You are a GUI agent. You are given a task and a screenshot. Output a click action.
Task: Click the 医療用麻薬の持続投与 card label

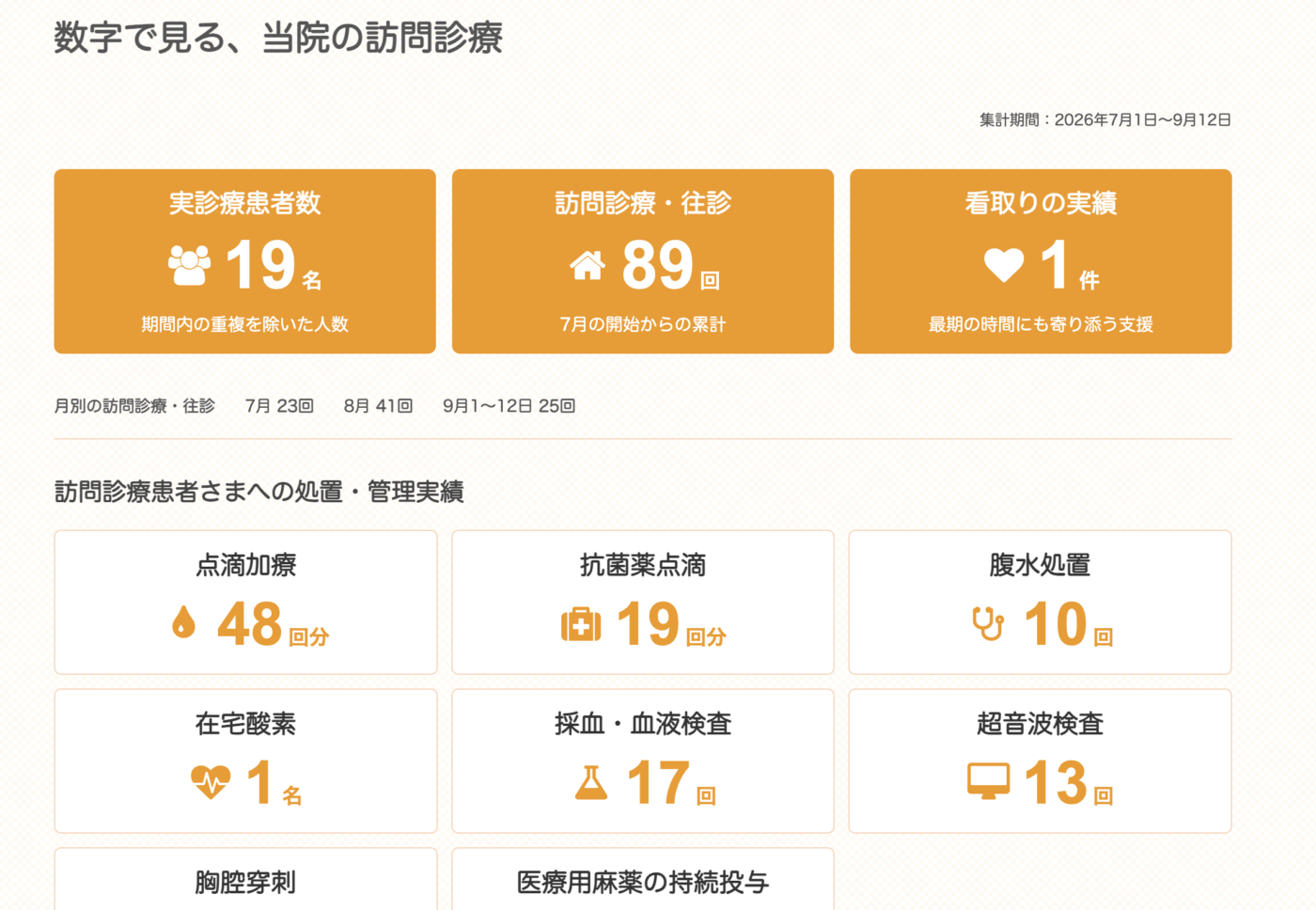(x=643, y=883)
